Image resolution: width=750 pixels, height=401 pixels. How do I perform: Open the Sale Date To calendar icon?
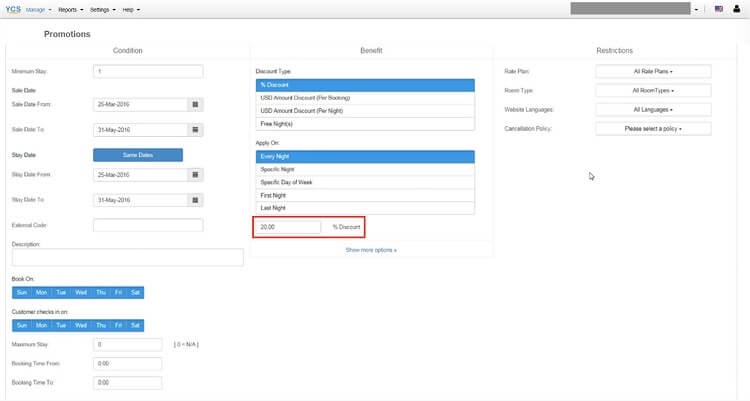[x=195, y=129]
